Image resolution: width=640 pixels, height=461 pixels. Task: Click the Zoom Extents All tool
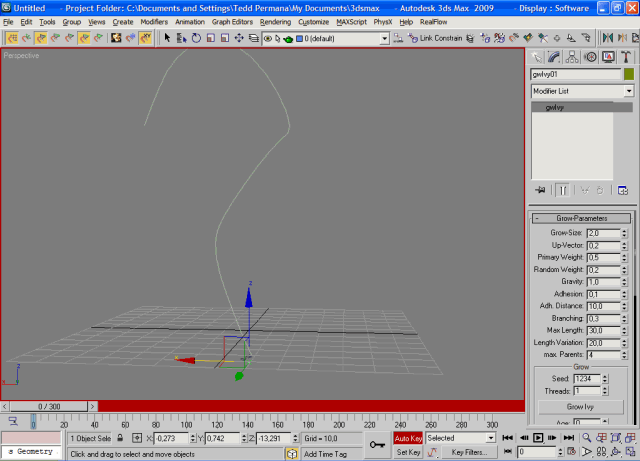click(x=631, y=438)
